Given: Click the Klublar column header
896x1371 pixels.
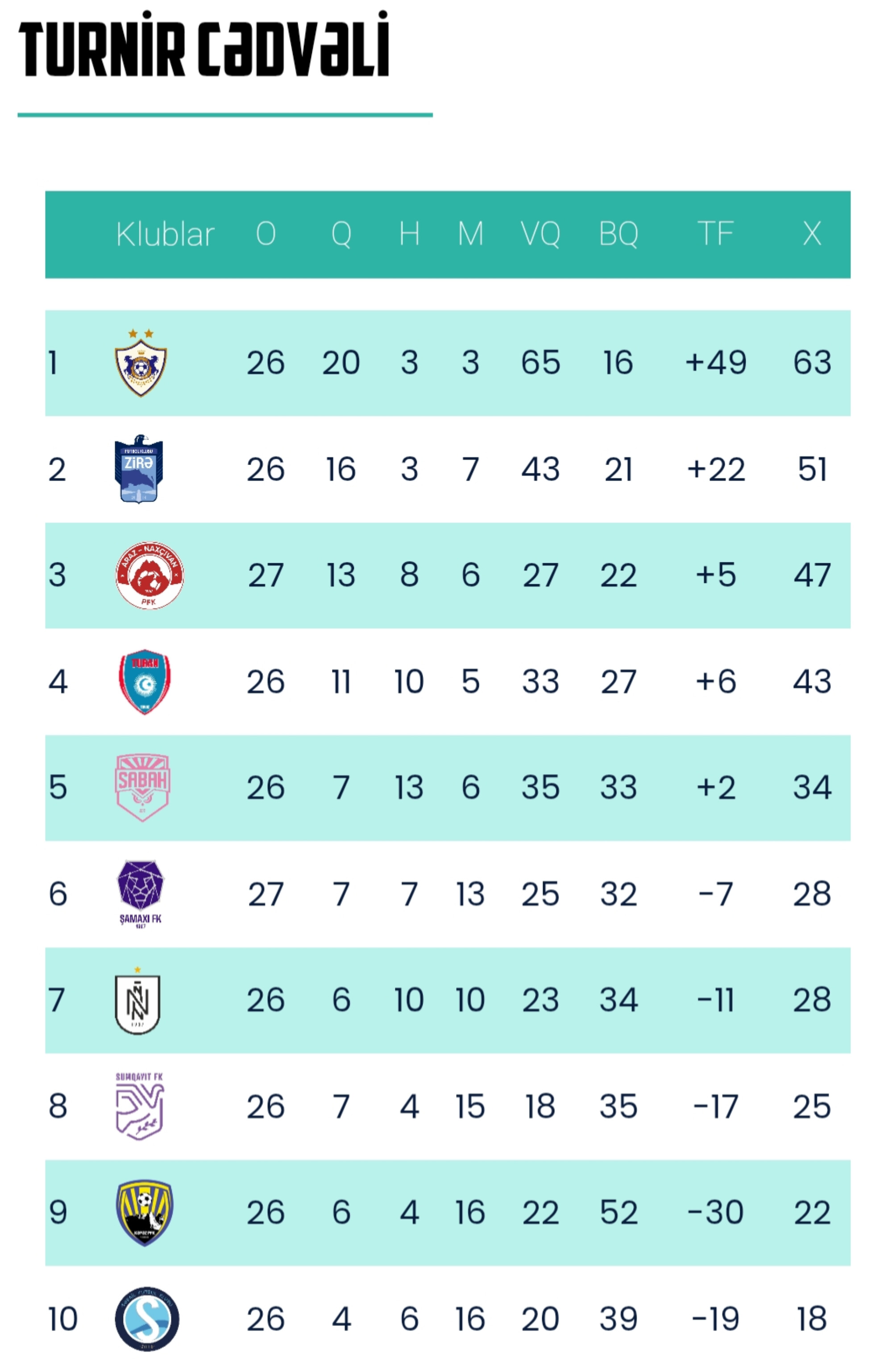Looking at the screenshot, I should tap(165, 234).
